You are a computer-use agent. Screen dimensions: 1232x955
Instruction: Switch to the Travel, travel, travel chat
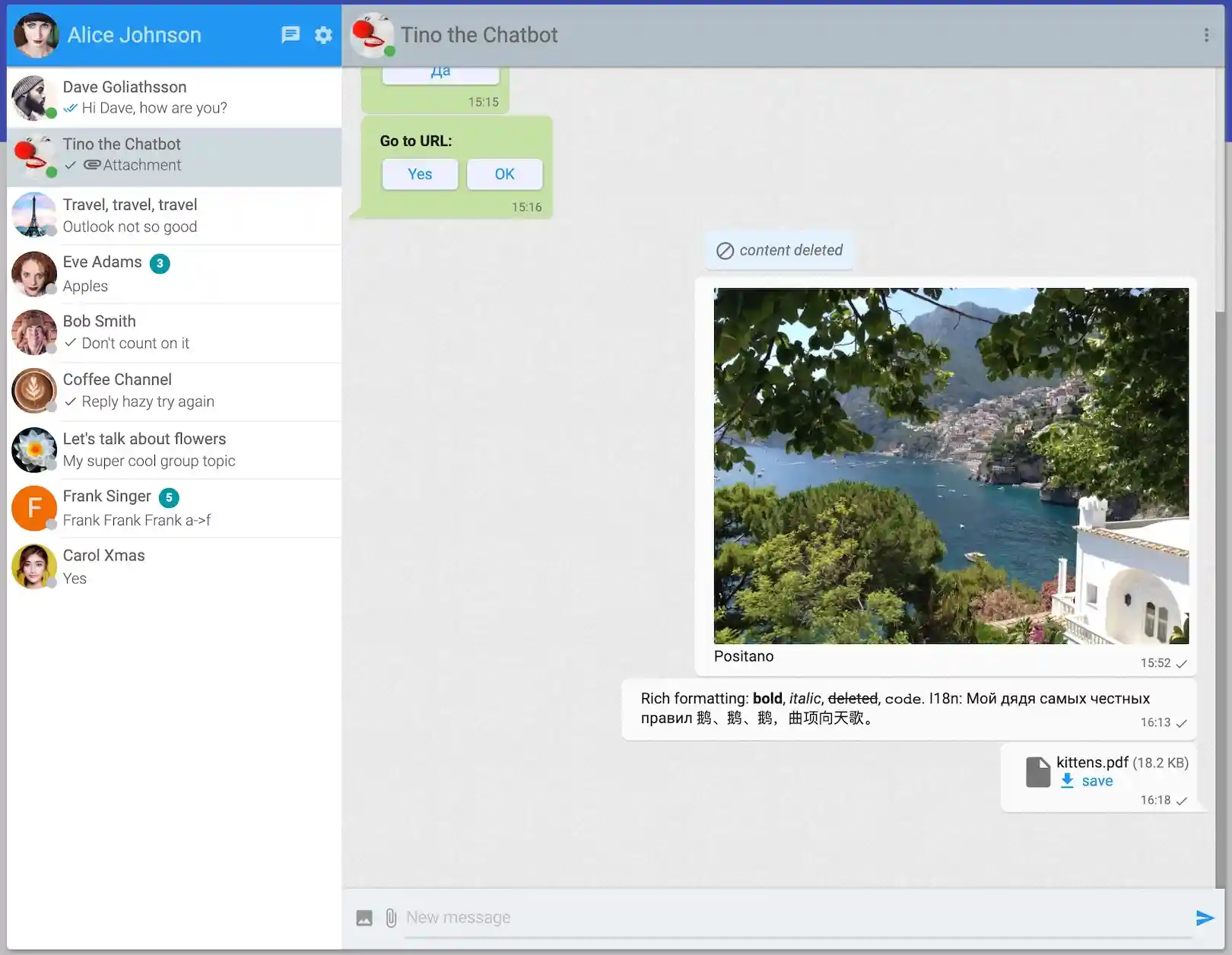[174, 215]
